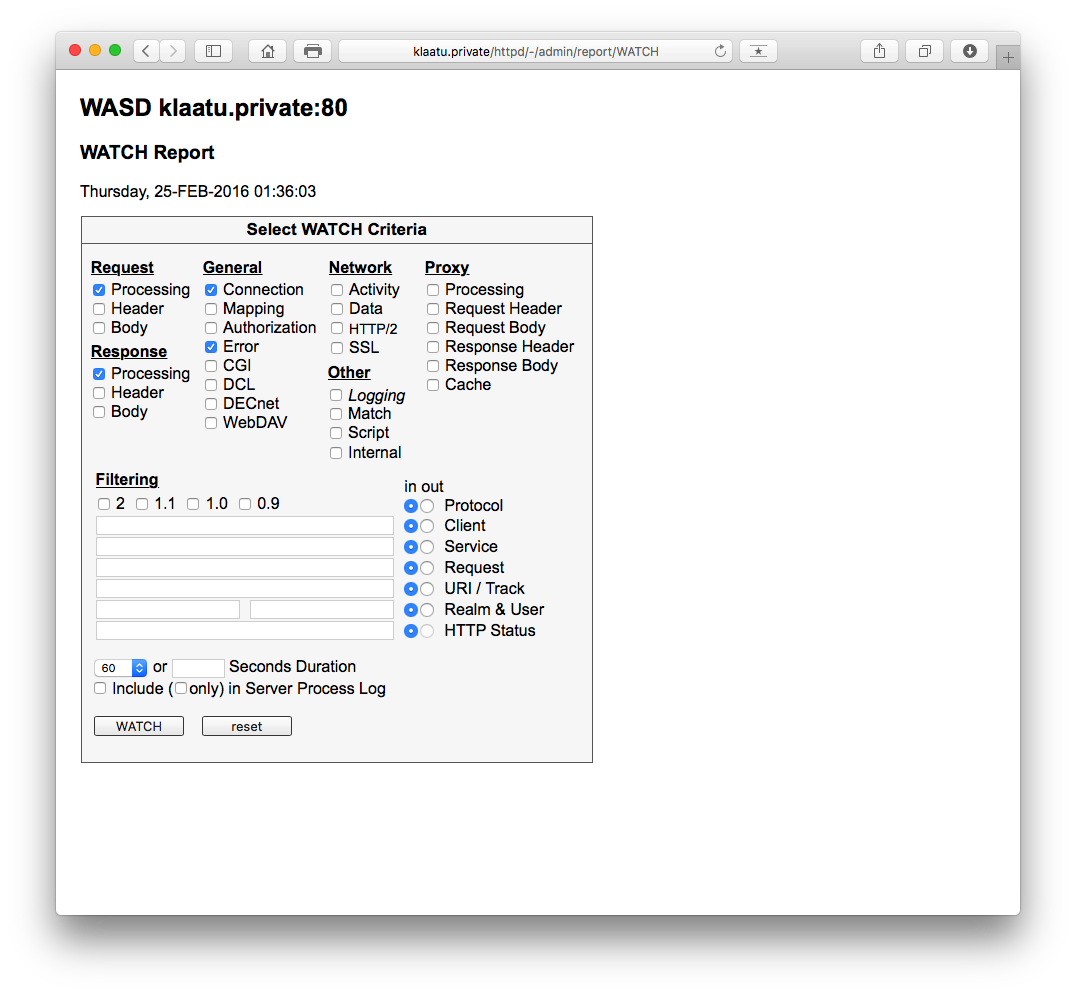
Task: Reload page using address bar refresh icon
Action: point(720,51)
